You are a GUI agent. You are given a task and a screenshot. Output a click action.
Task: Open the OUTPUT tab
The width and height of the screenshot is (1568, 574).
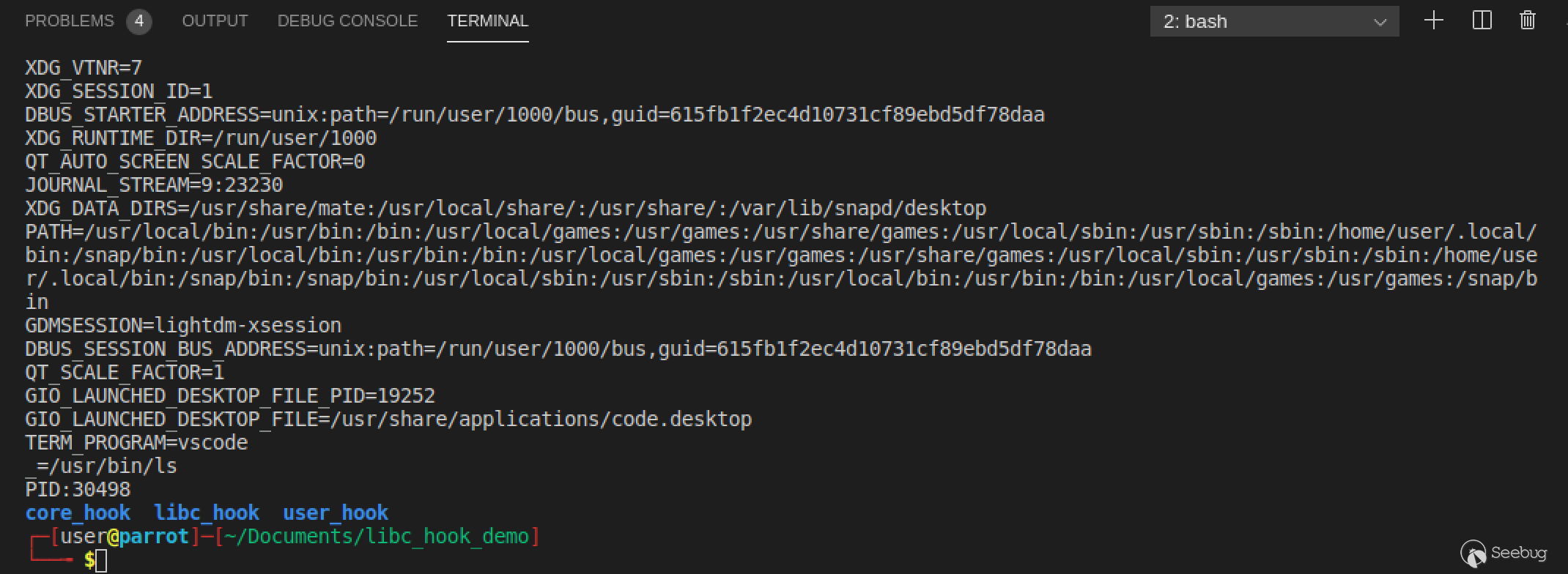(215, 21)
